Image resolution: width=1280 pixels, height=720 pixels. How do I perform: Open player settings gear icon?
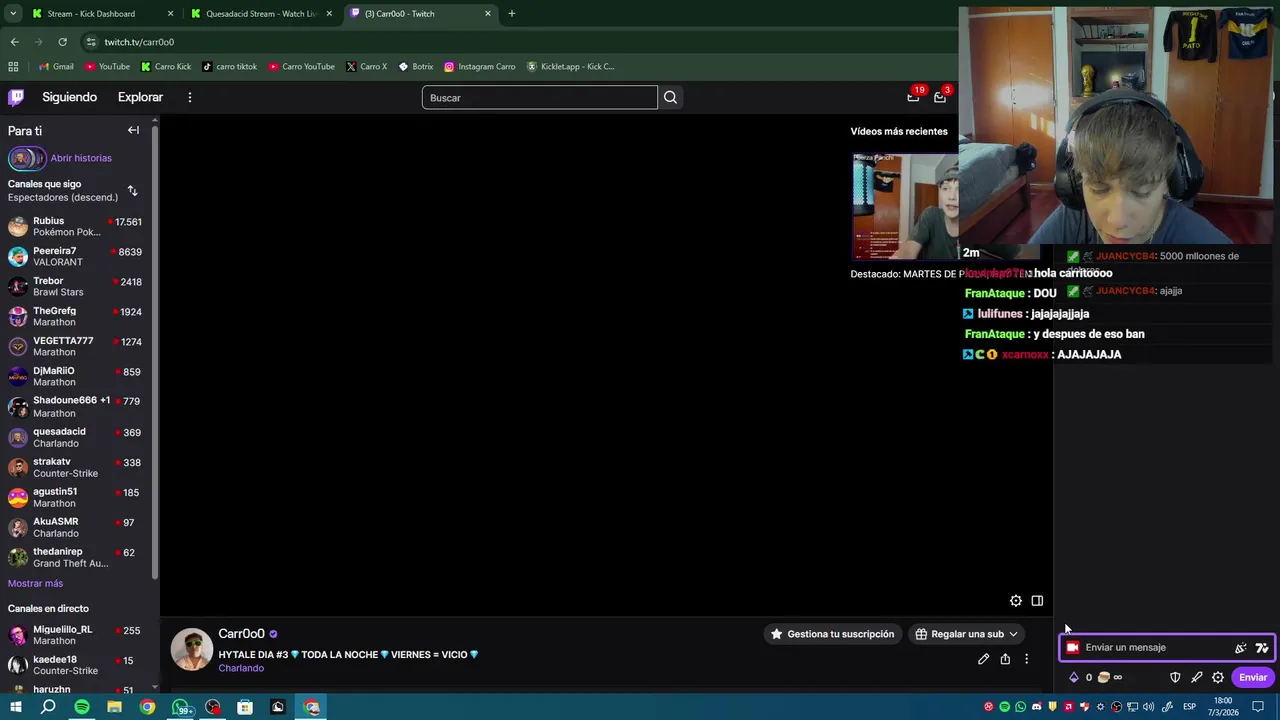coord(1016,600)
